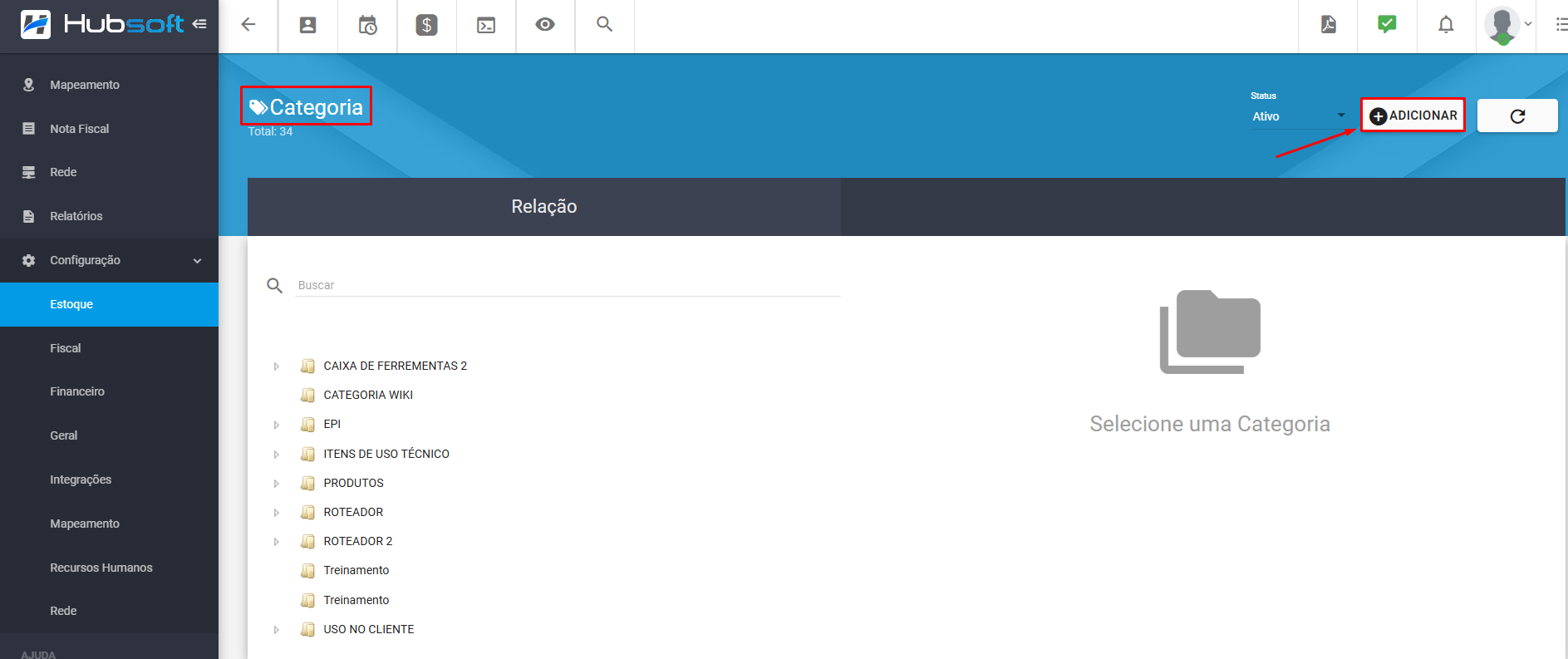
Task: Open the Status Ativo dropdown
Action: click(1298, 116)
